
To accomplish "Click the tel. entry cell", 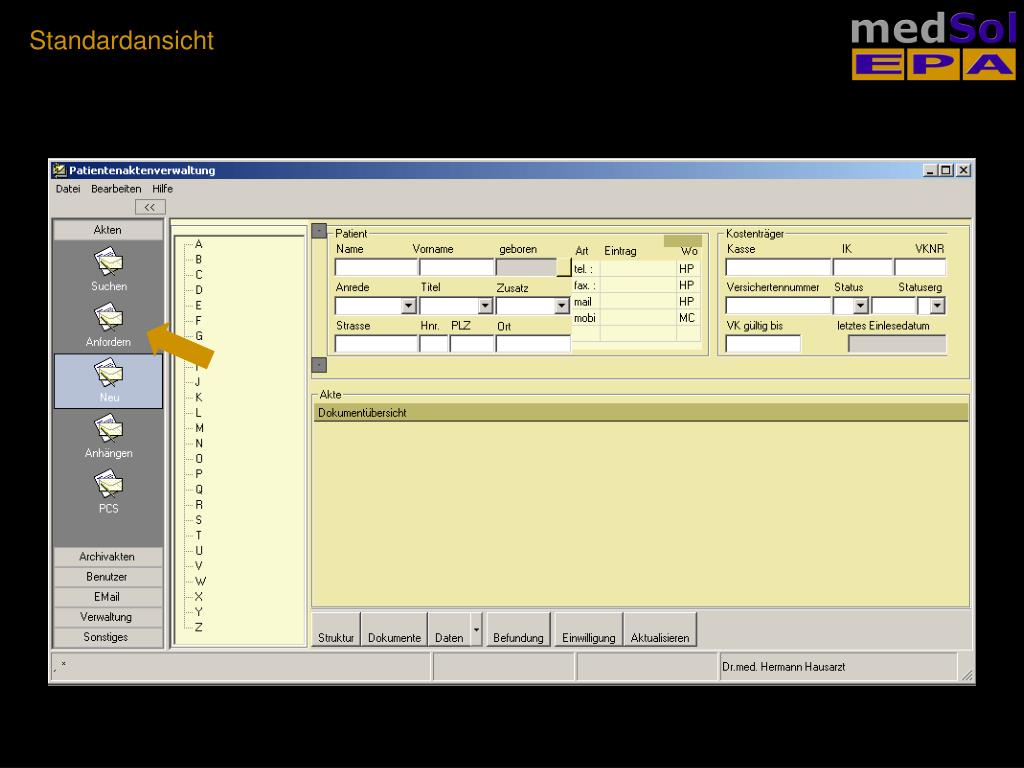I will coord(638,268).
